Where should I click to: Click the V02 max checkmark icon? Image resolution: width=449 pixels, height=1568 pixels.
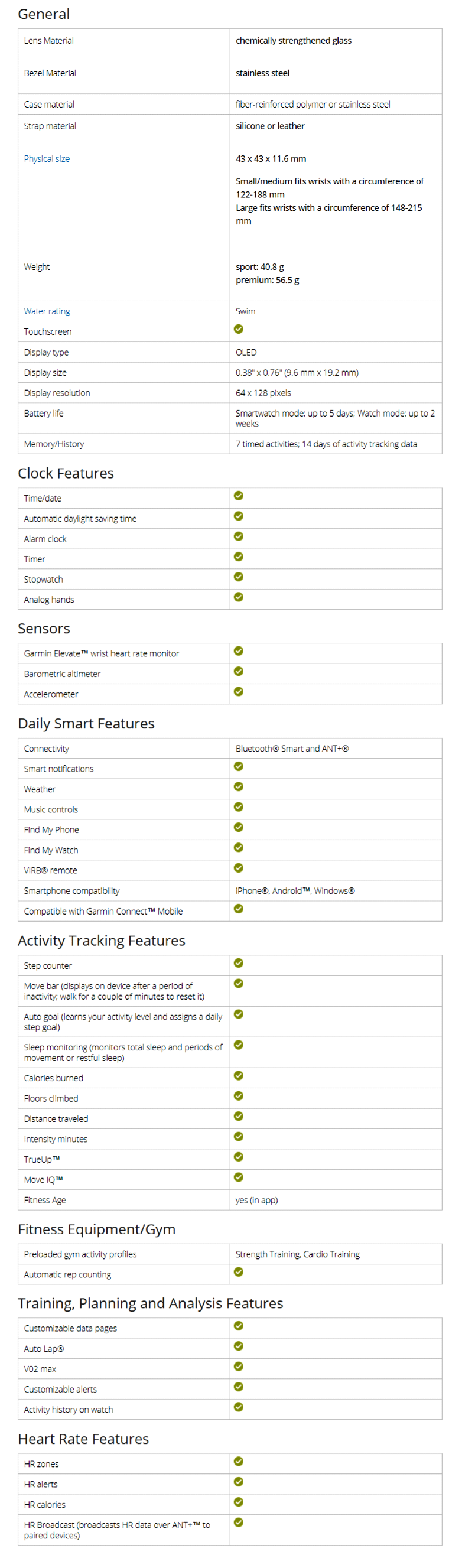point(239,1366)
